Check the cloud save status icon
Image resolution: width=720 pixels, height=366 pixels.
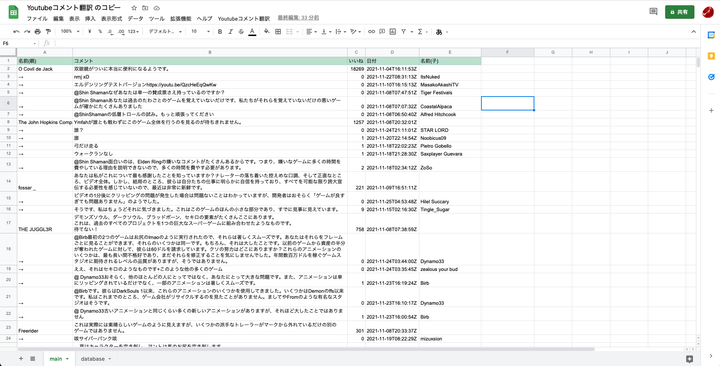(x=157, y=8)
